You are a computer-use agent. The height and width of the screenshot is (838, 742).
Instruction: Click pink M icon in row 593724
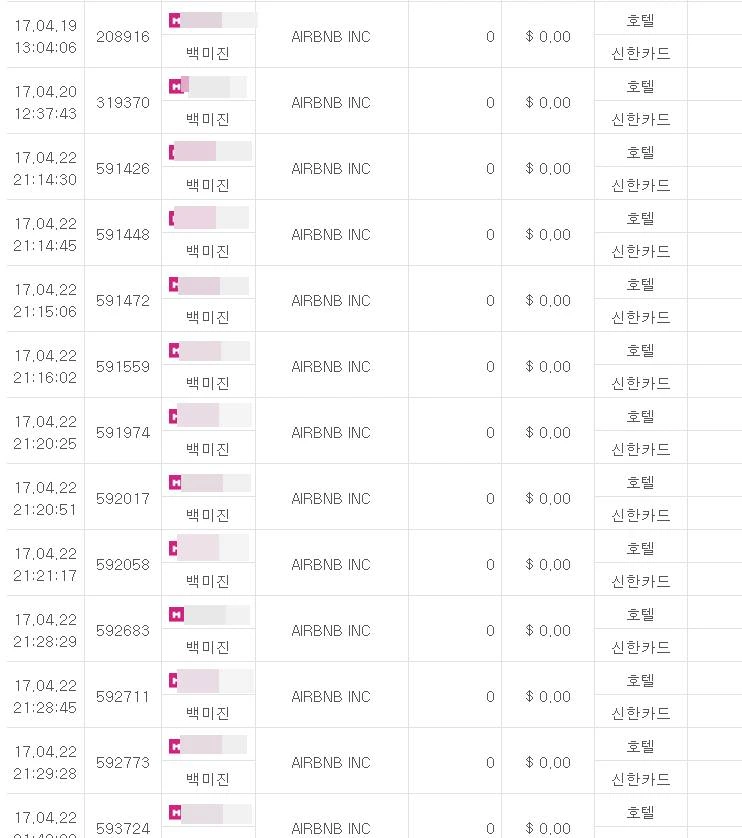click(175, 812)
